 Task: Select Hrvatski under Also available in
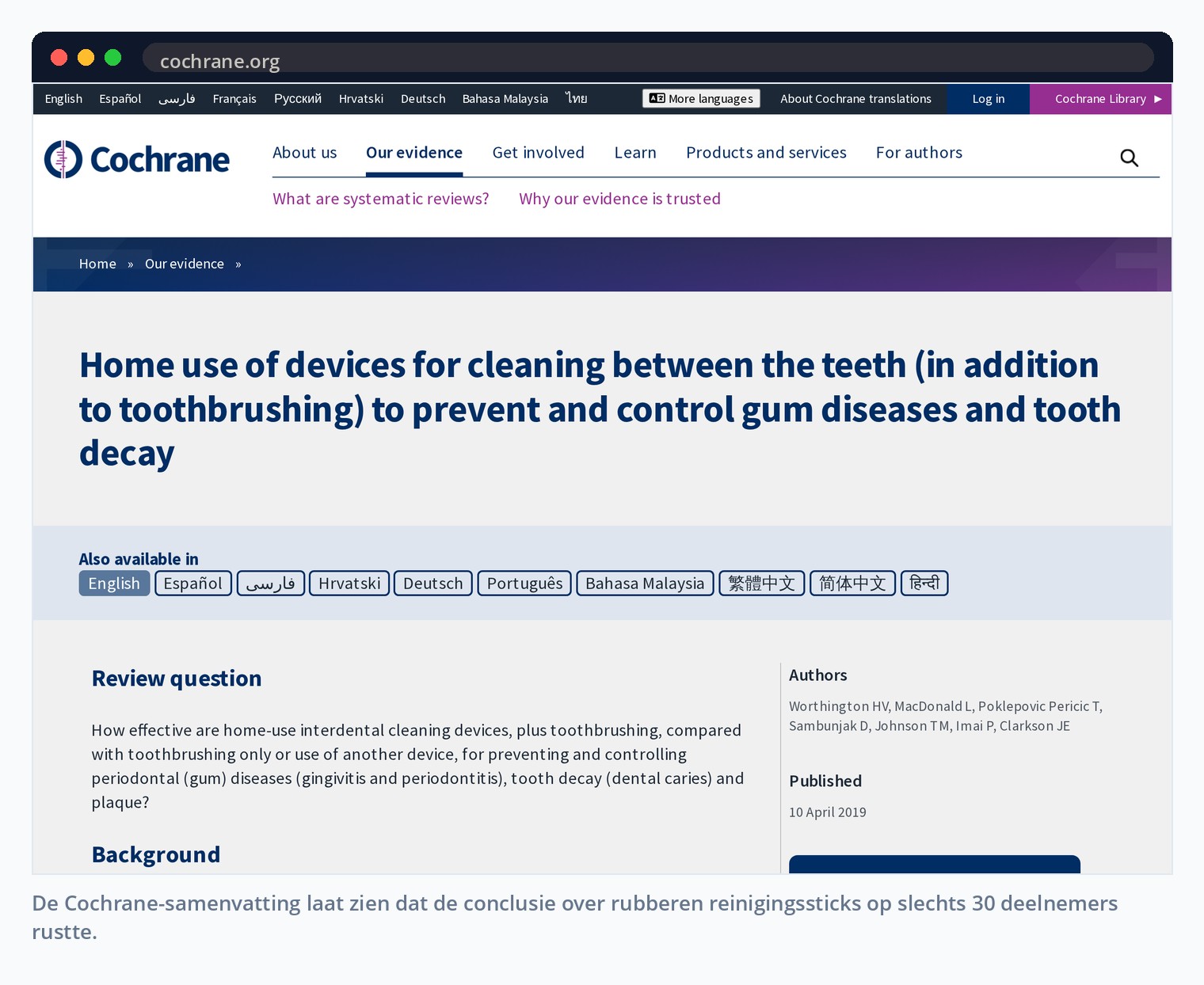(349, 584)
